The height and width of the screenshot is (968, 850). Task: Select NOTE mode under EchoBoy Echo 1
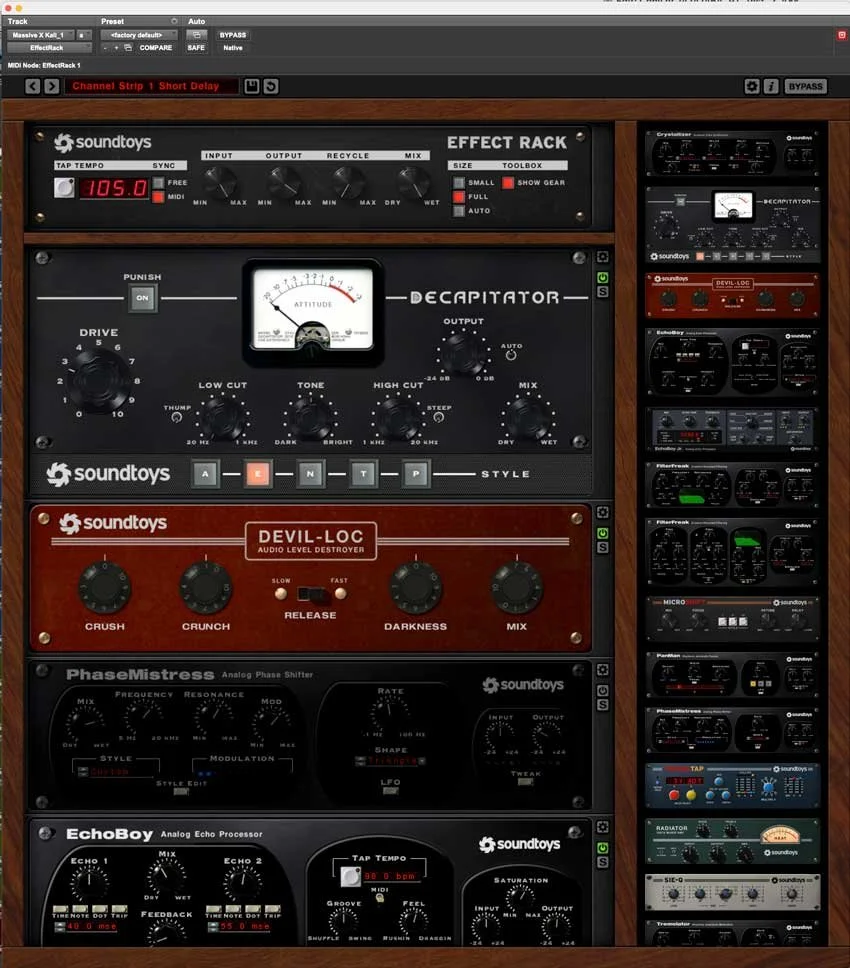(80, 909)
